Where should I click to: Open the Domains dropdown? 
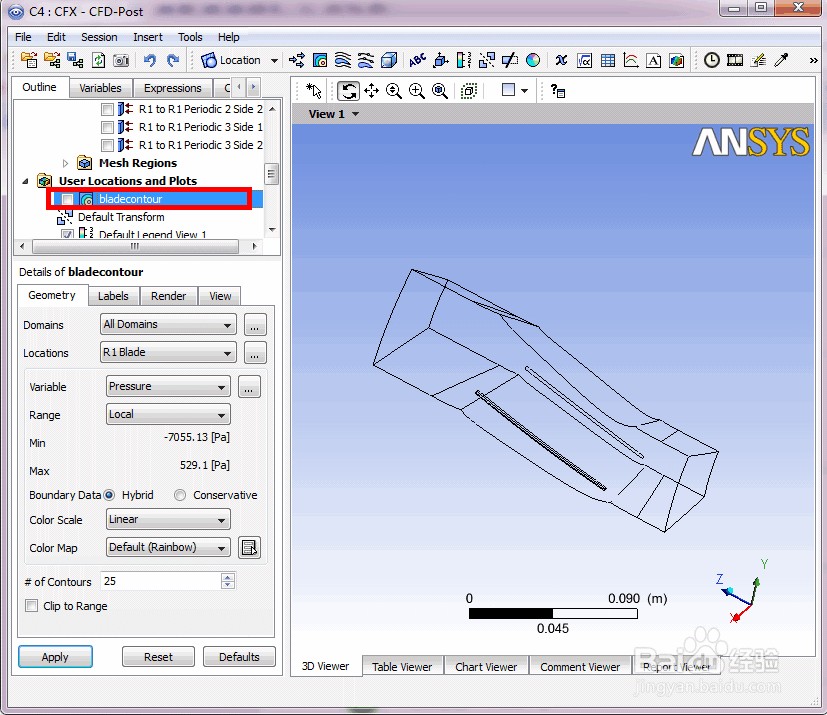168,324
